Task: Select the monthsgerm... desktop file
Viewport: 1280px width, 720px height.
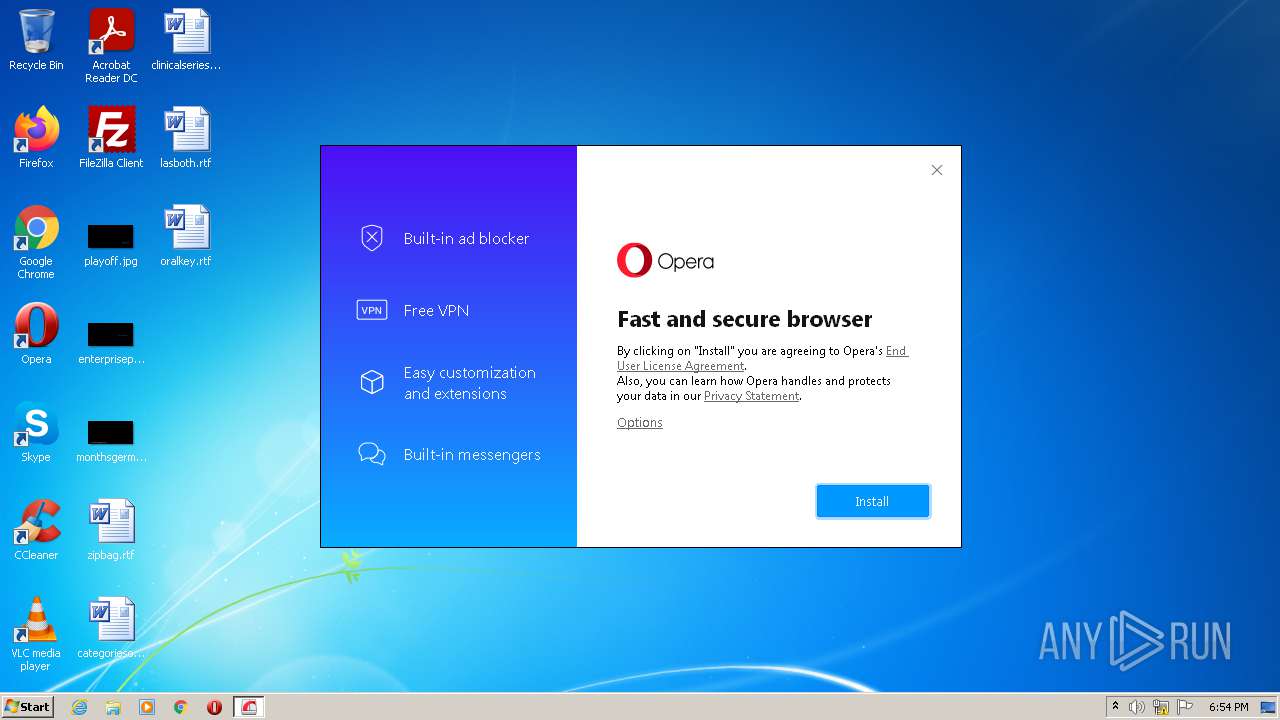Action: click(x=111, y=439)
